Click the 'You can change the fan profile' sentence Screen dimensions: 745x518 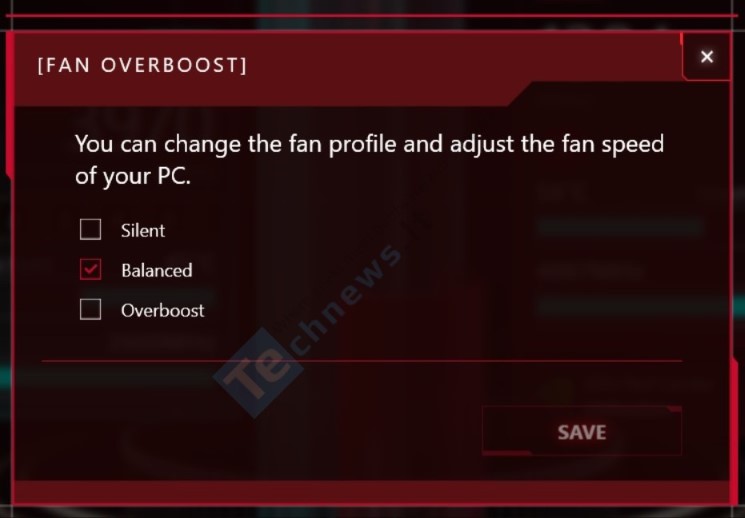tap(369, 144)
